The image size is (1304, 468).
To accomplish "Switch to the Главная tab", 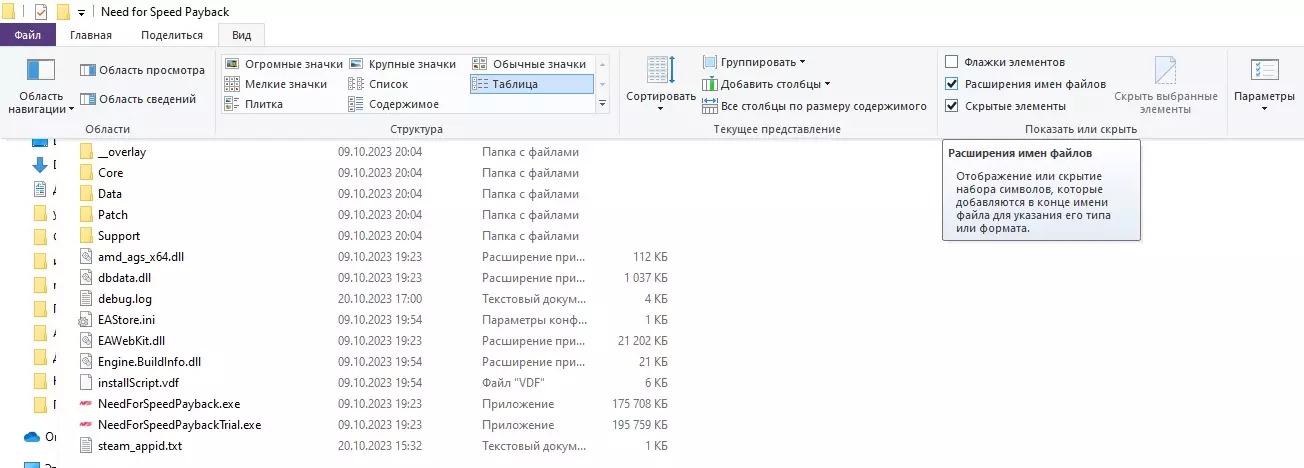I will [91, 35].
